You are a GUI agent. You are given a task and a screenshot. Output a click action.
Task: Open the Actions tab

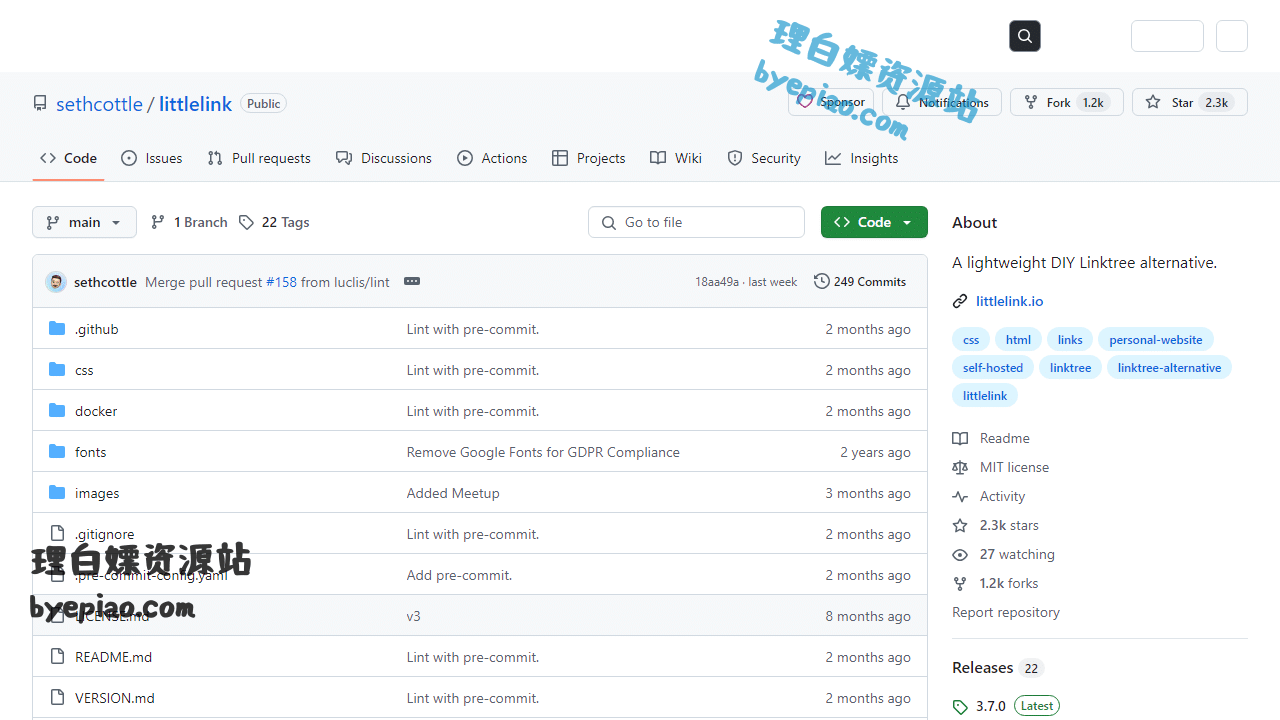point(492,158)
